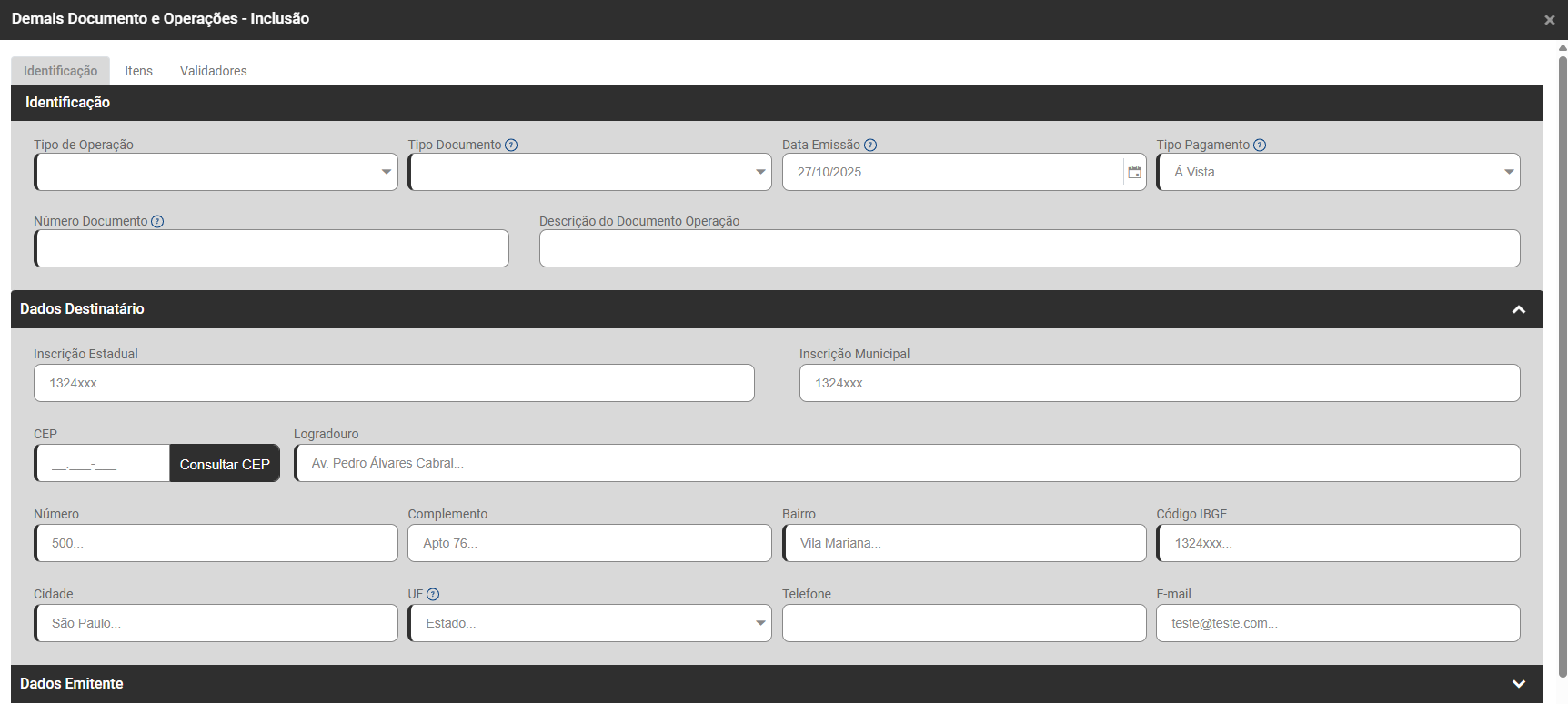Click the help icon next to Tipo Documento
Image resolution: width=1568 pixels, height=704 pixels.
(511, 146)
